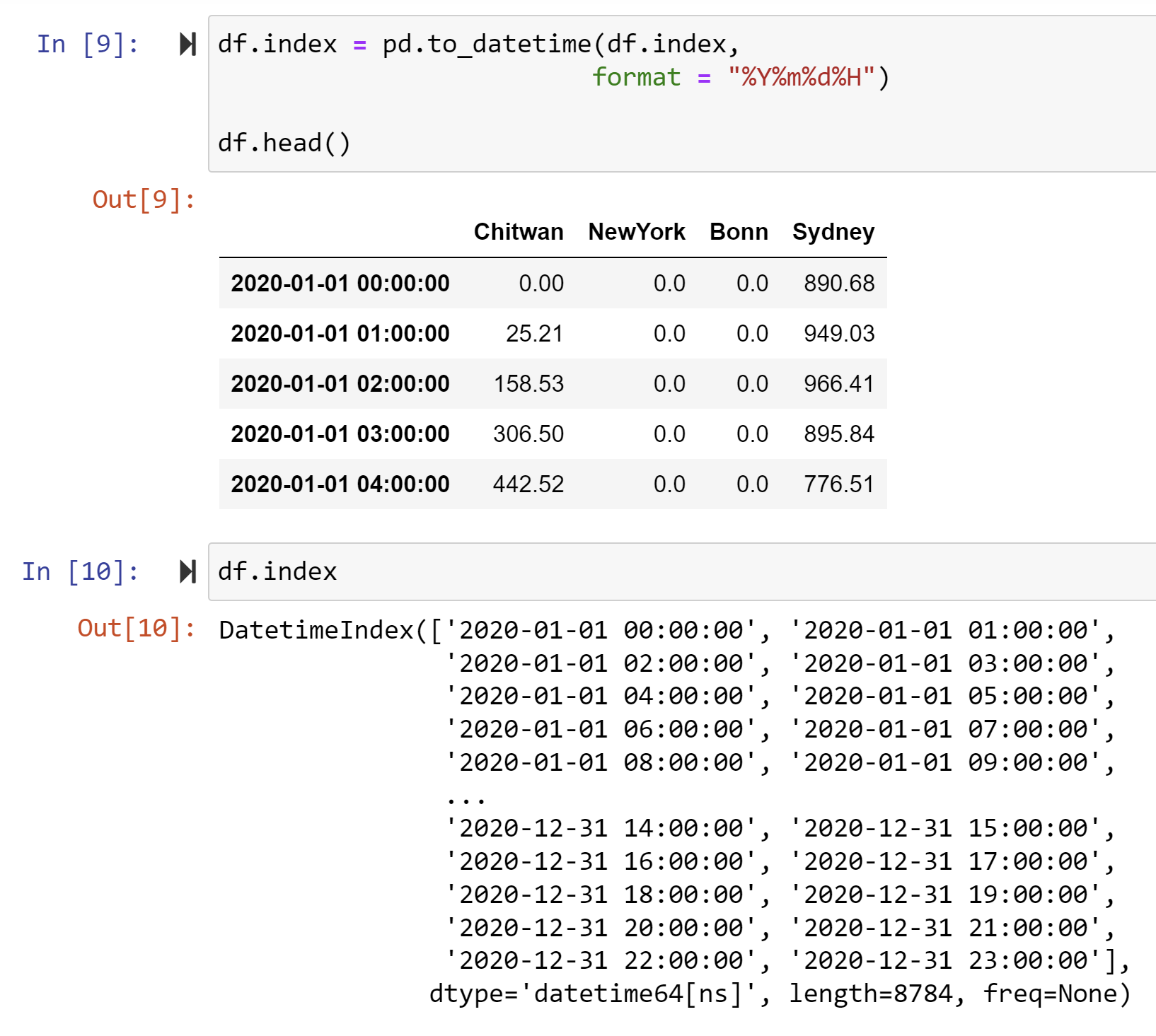Click the 890.68 Sydney value
The height and width of the screenshot is (1036, 1156).
tap(838, 284)
